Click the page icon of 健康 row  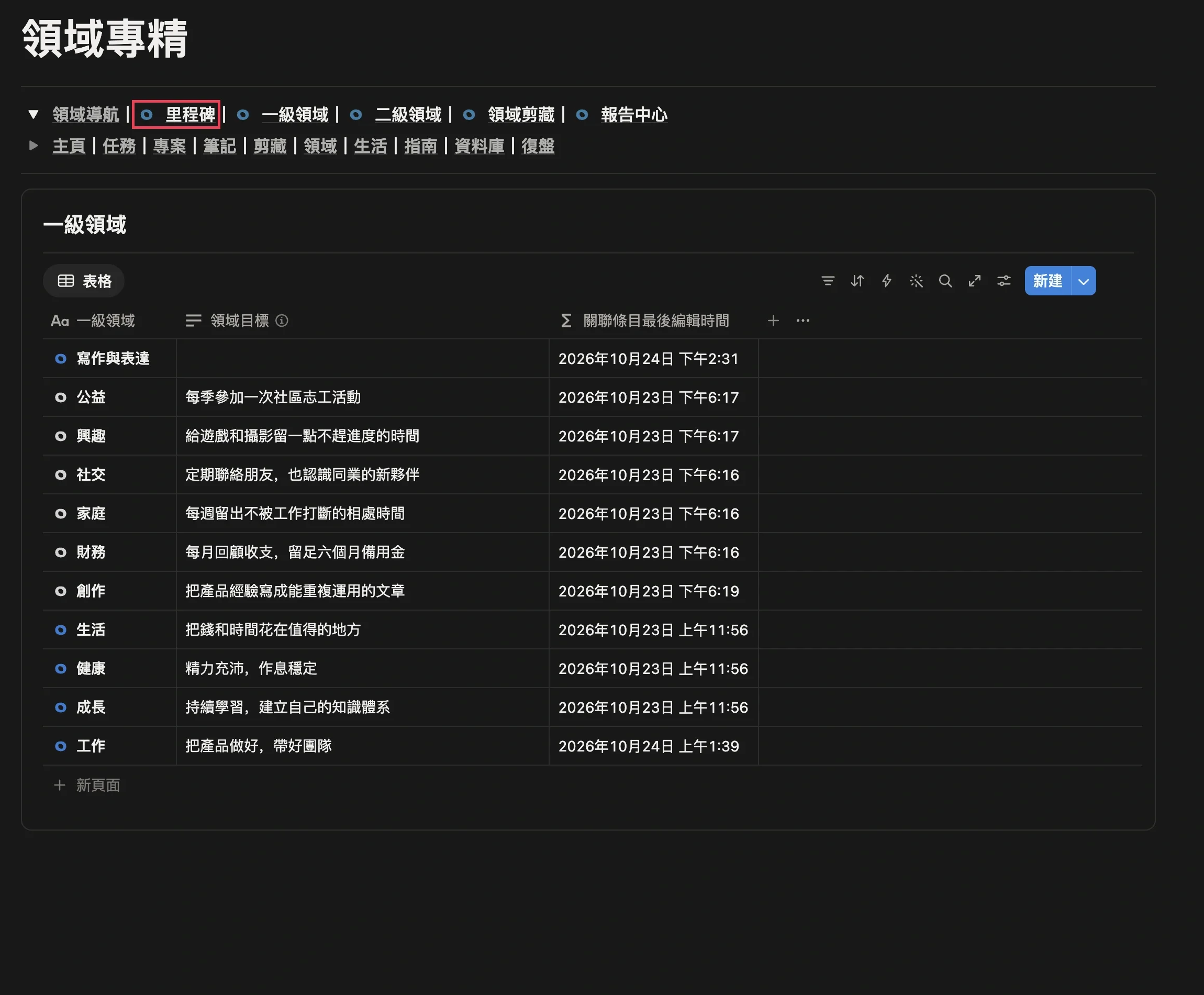(60, 668)
